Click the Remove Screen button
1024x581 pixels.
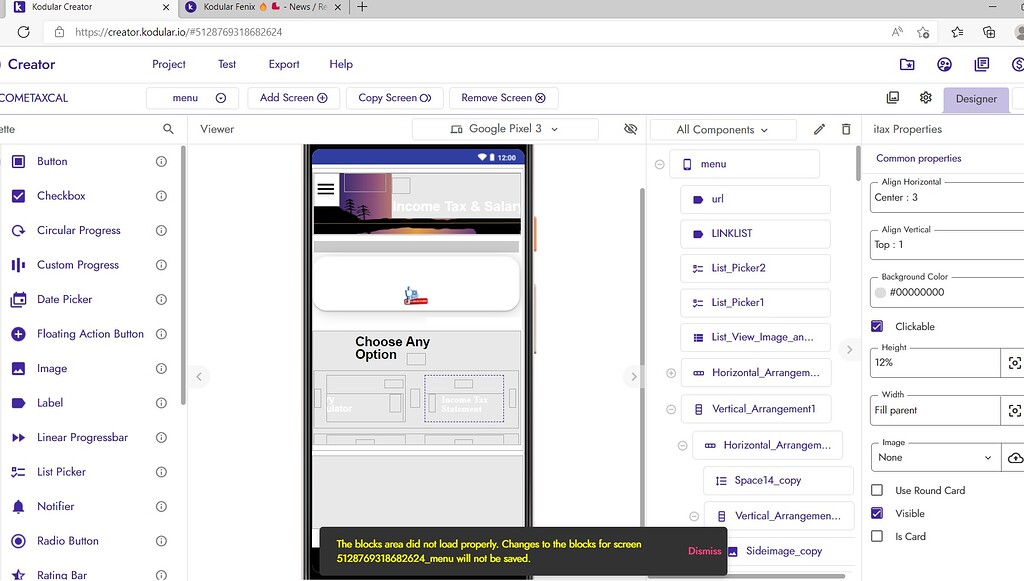[x=503, y=98]
